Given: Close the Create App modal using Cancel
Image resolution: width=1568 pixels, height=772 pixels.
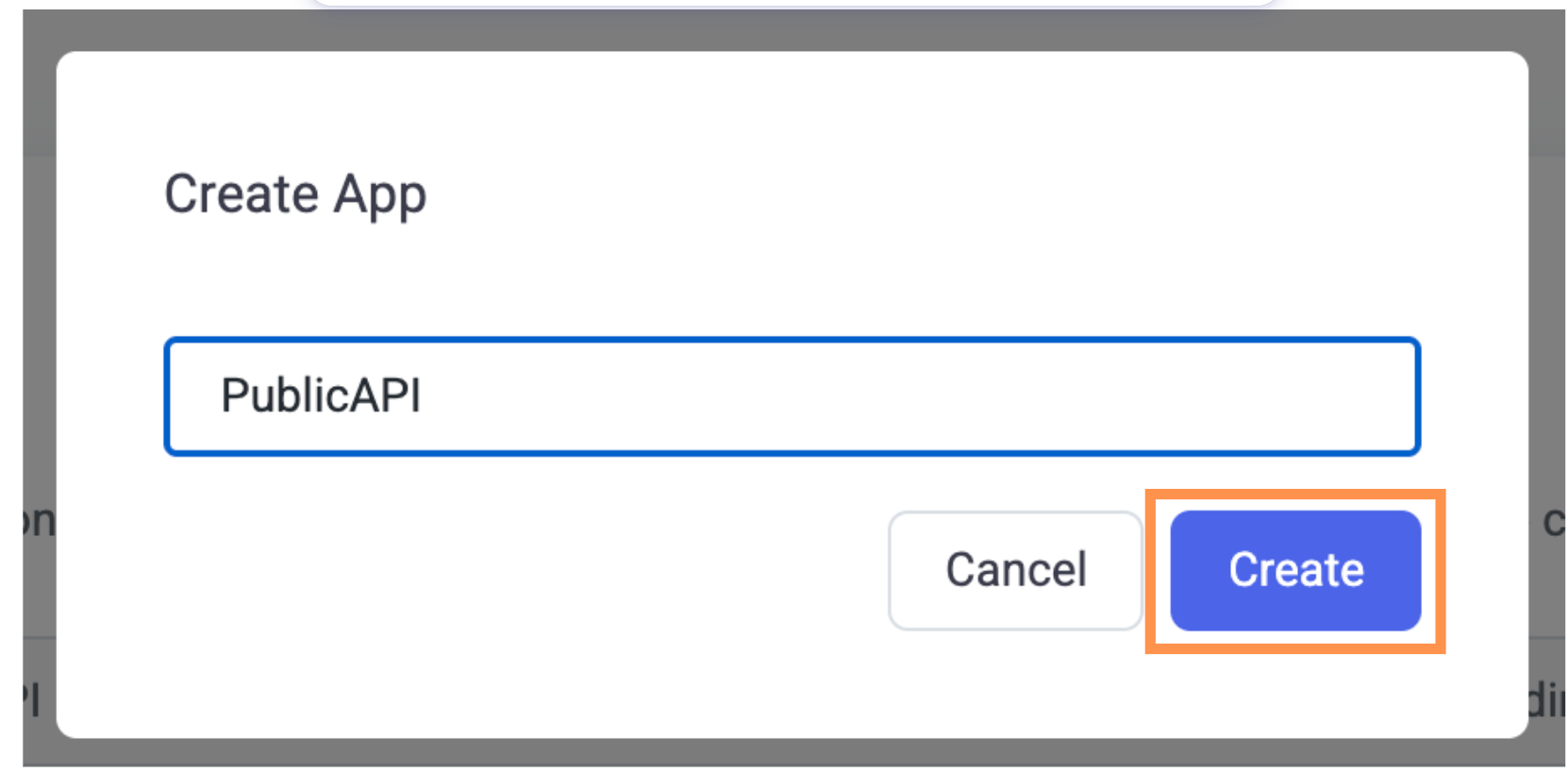Looking at the screenshot, I should tap(1015, 570).
